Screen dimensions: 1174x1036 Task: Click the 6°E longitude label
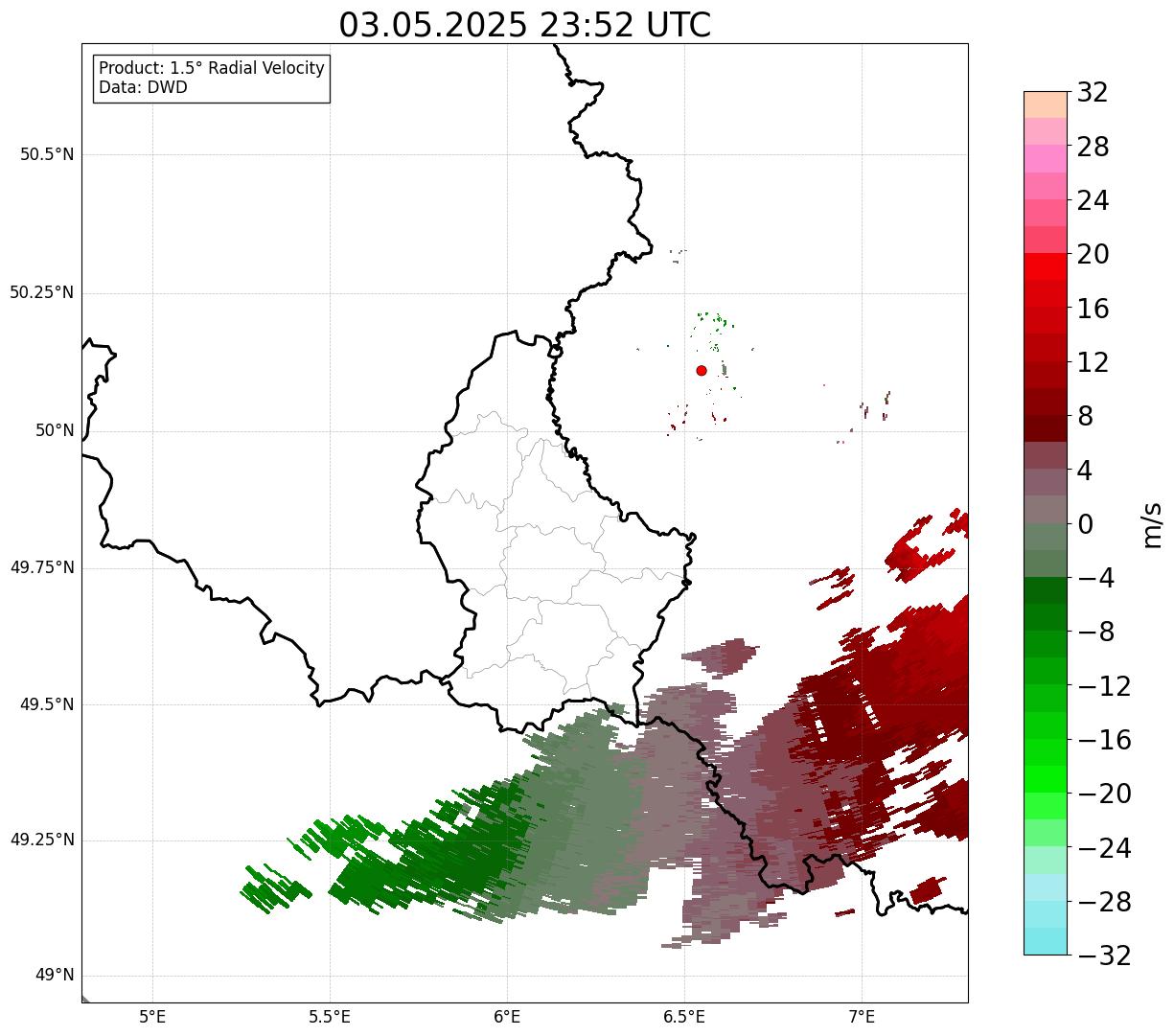[x=507, y=1016]
